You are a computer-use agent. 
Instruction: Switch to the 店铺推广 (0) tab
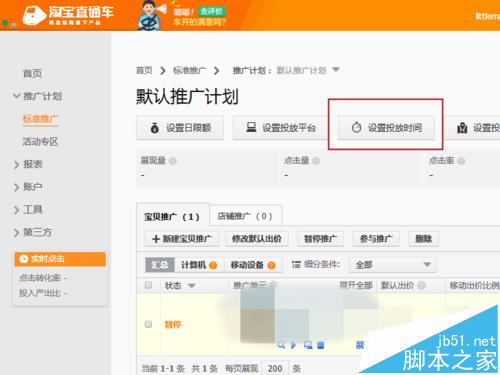(246, 216)
